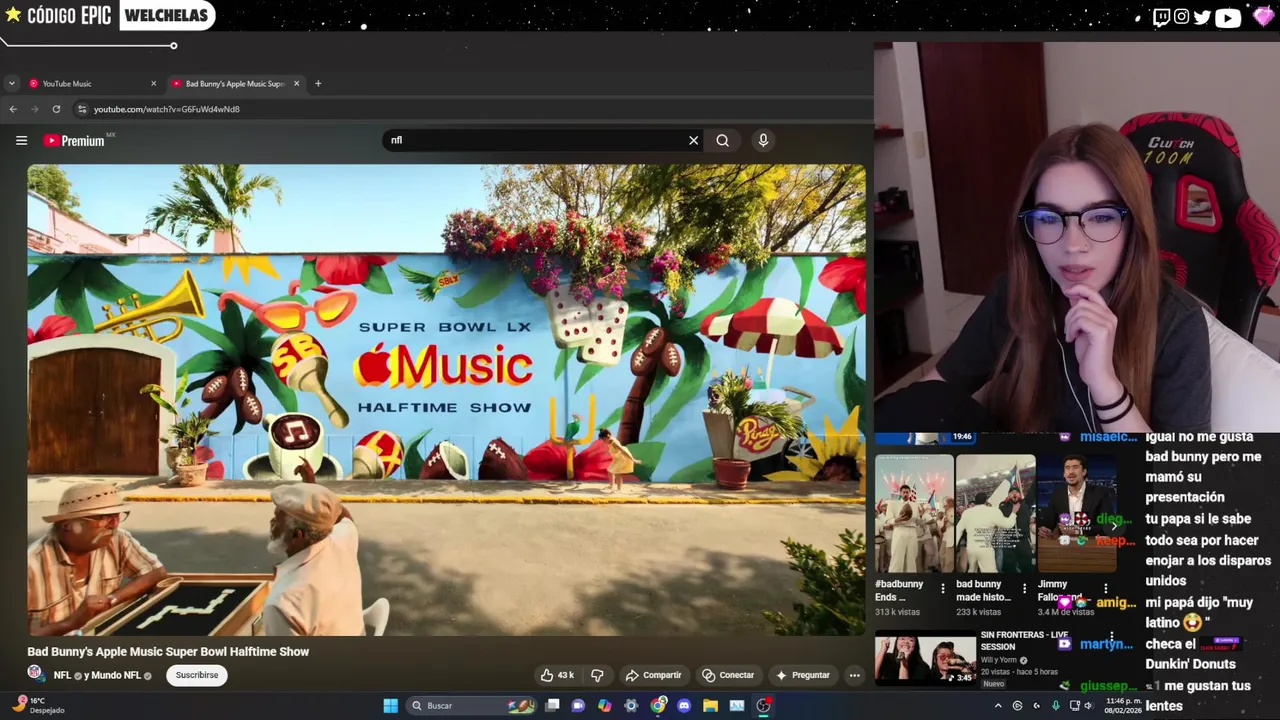This screenshot has height=720, width=1280.
Task: Open the Photos app in taskbar
Action: click(x=737, y=706)
